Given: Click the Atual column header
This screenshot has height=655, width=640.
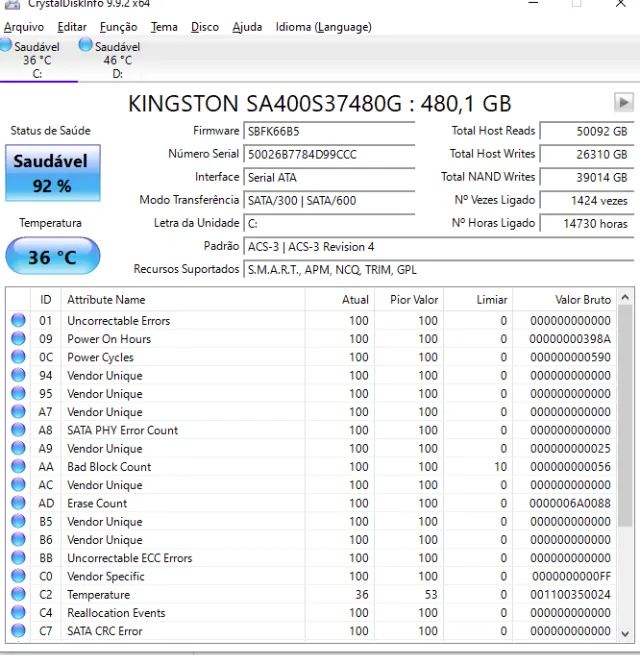Looking at the screenshot, I should click(340, 300).
